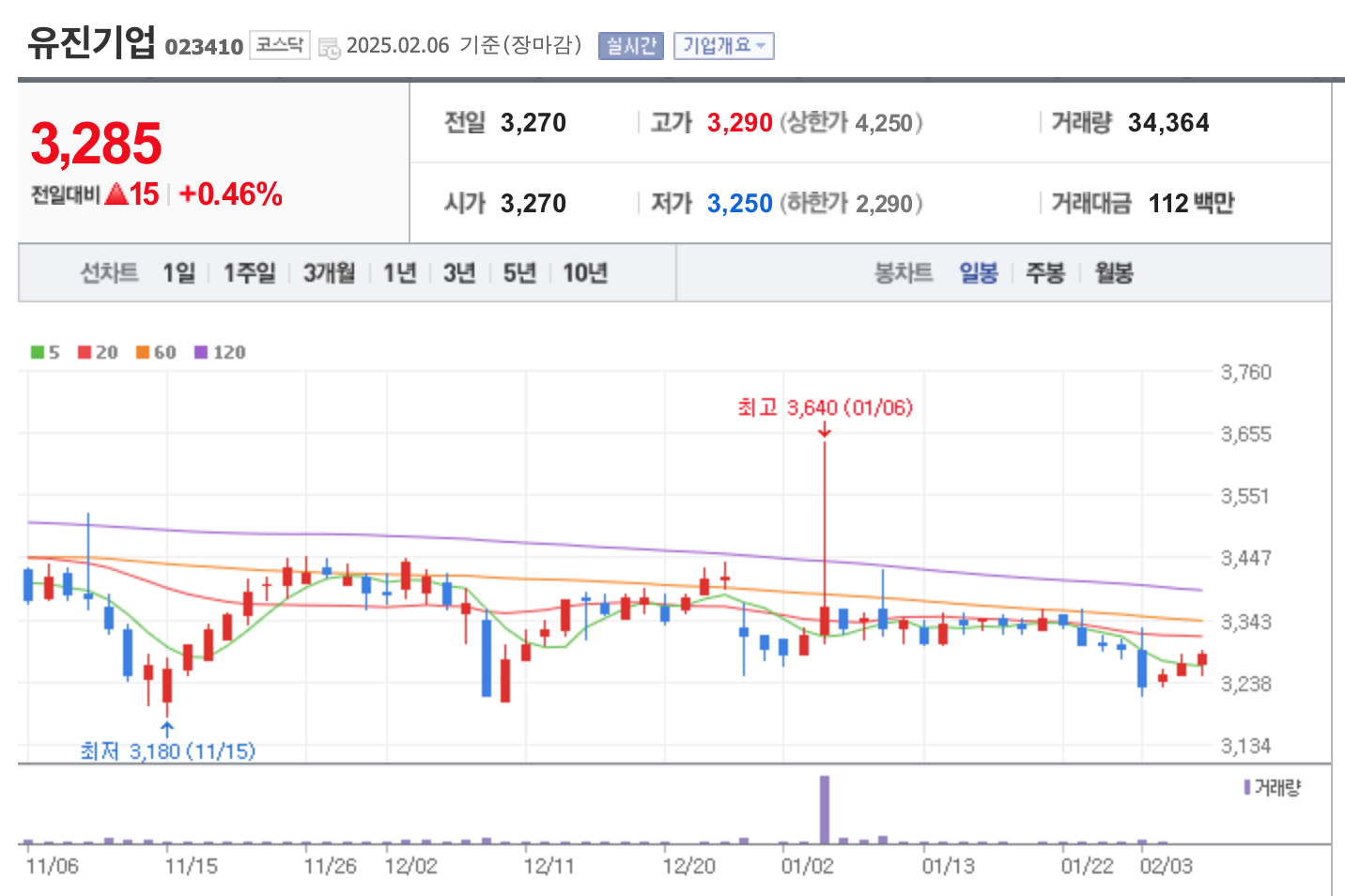
Task: Select the 일봉 daily candle chart
Action: [979, 272]
